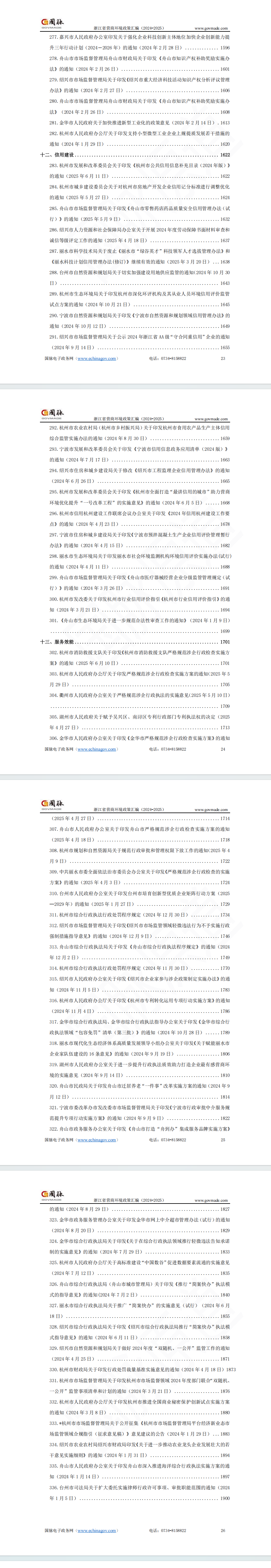
Task: Click entry 283 杭州市公共信用信息补充目录
Action: coord(139,170)
